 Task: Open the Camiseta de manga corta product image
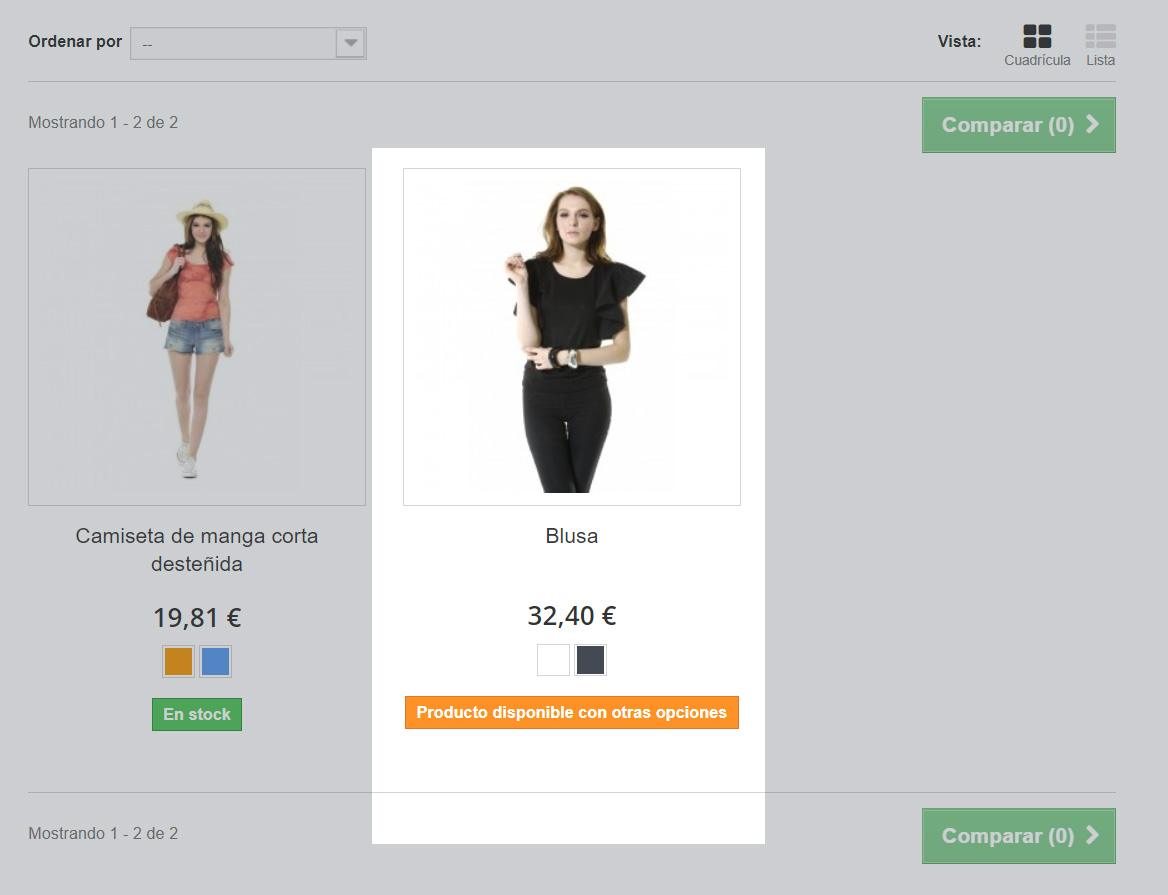pyautogui.click(x=197, y=336)
